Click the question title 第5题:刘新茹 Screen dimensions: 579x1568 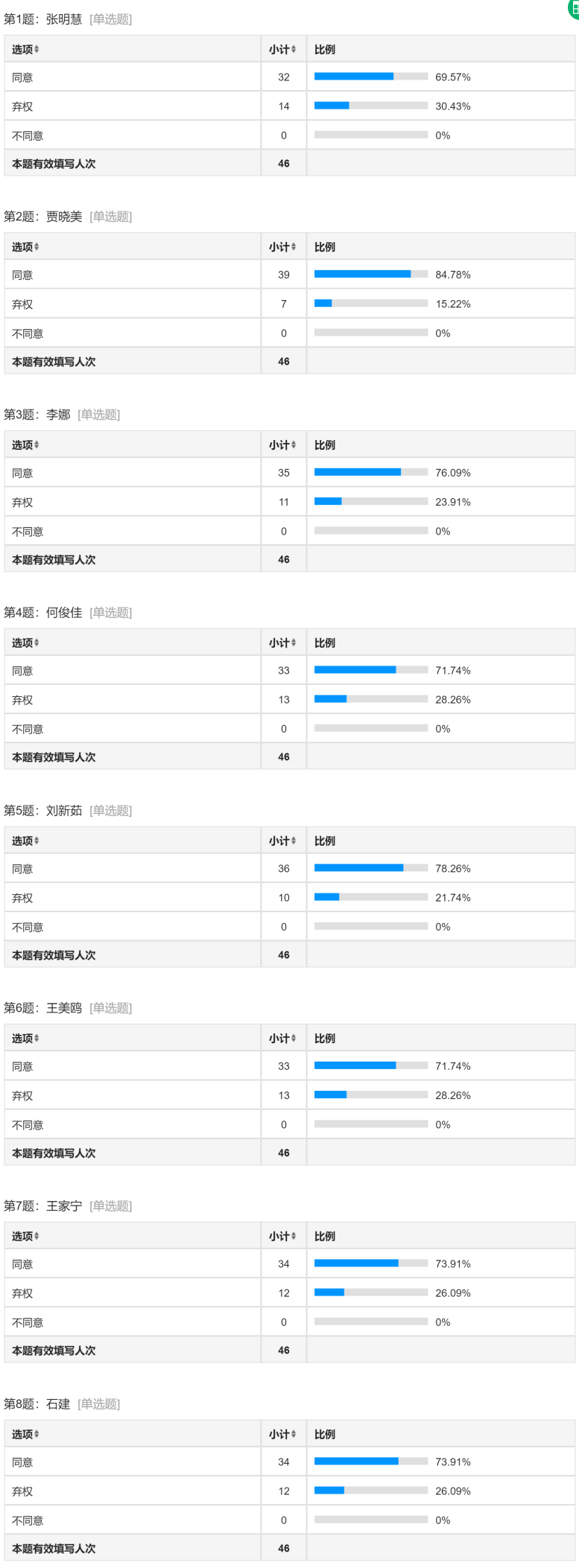[43, 810]
